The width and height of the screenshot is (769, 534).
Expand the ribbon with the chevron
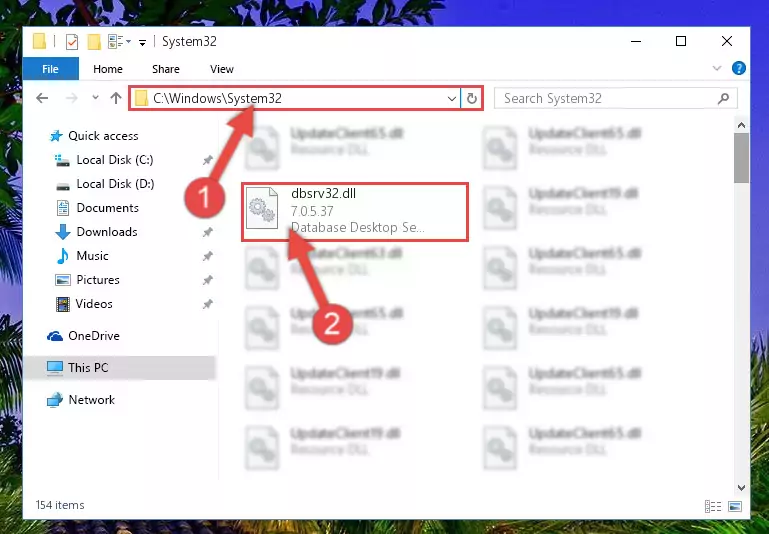[717, 68]
